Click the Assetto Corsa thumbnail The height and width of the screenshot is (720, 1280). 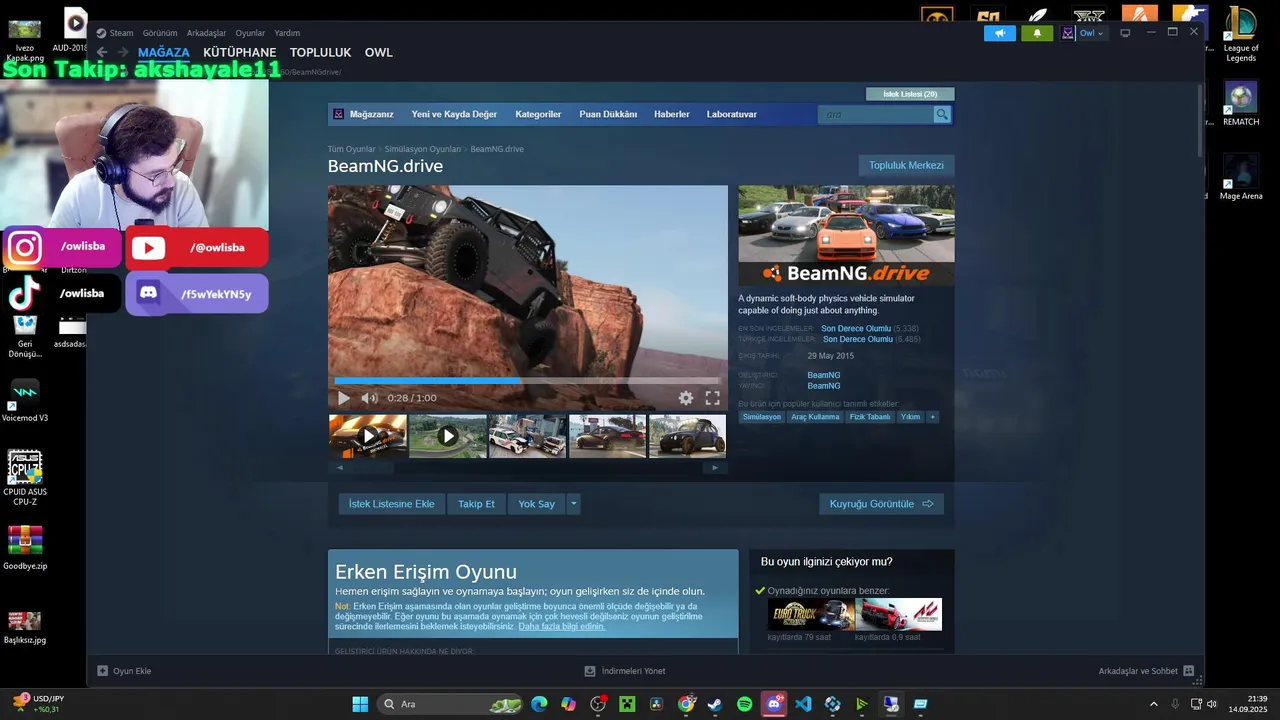coord(898,614)
